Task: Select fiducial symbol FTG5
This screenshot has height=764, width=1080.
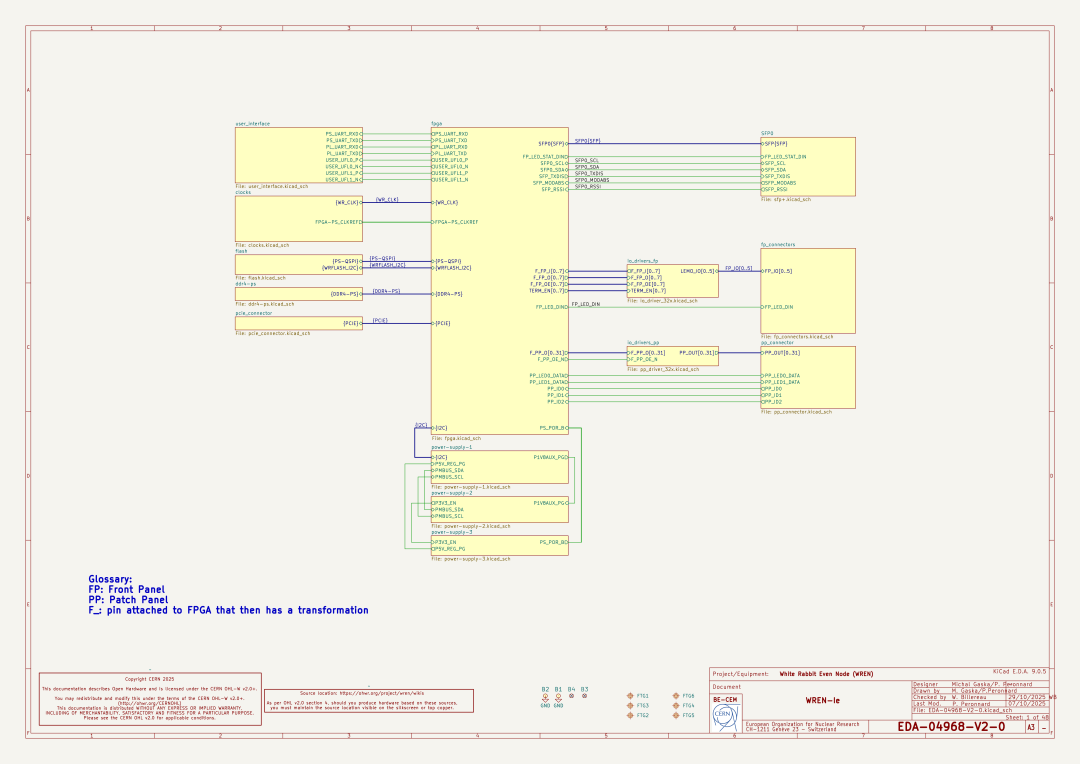Action: click(676, 715)
